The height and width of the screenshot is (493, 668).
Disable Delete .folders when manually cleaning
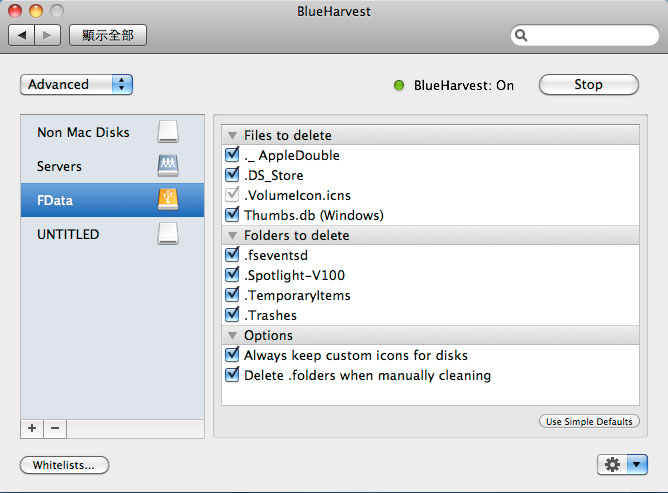[x=232, y=375]
